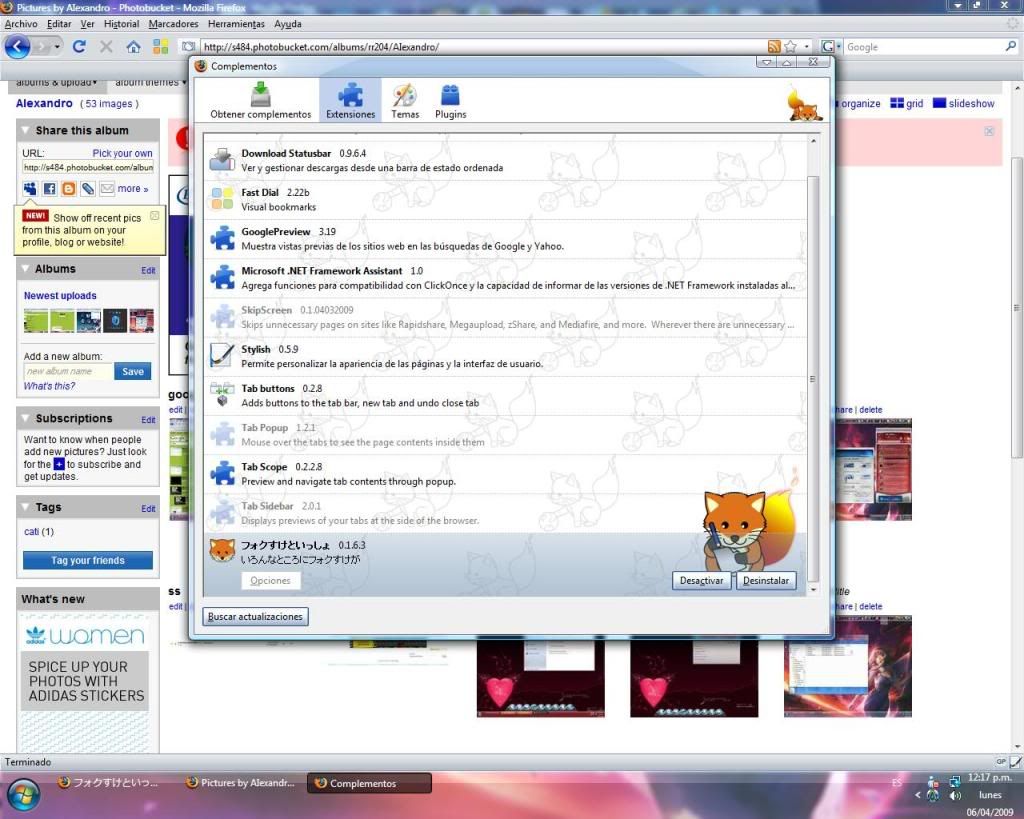Select the GooglePreview extension puzzle icon
This screenshot has height=819, width=1024.
(x=222, y=238)
